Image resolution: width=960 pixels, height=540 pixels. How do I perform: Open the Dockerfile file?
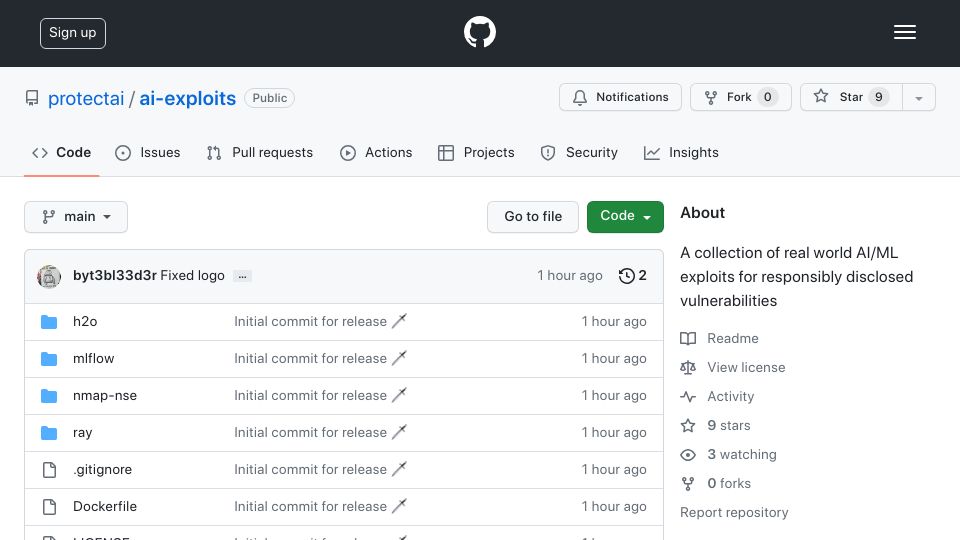pos(105,506)
